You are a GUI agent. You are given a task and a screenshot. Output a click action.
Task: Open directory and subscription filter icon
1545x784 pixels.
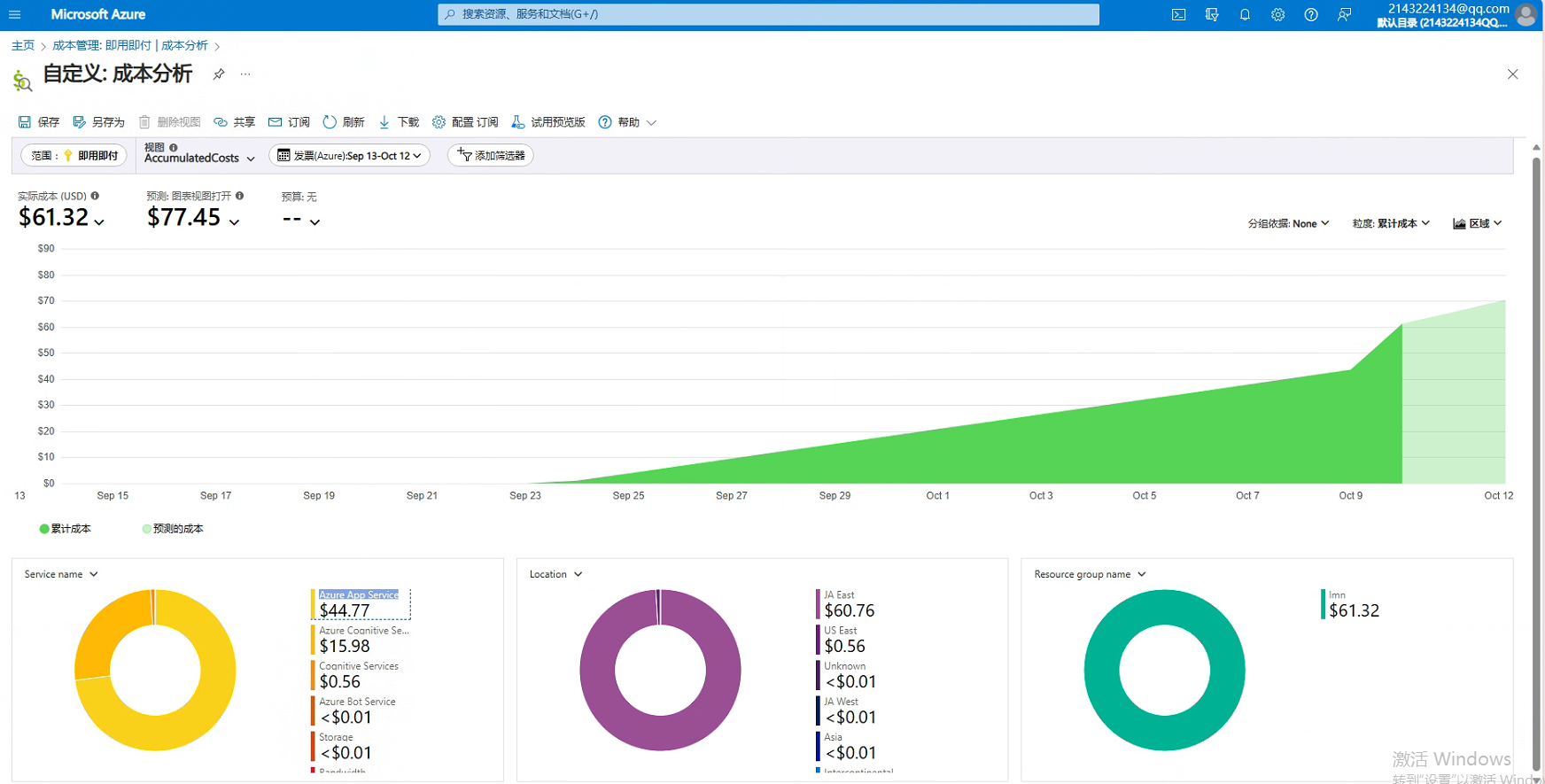tap(1212, 14)
